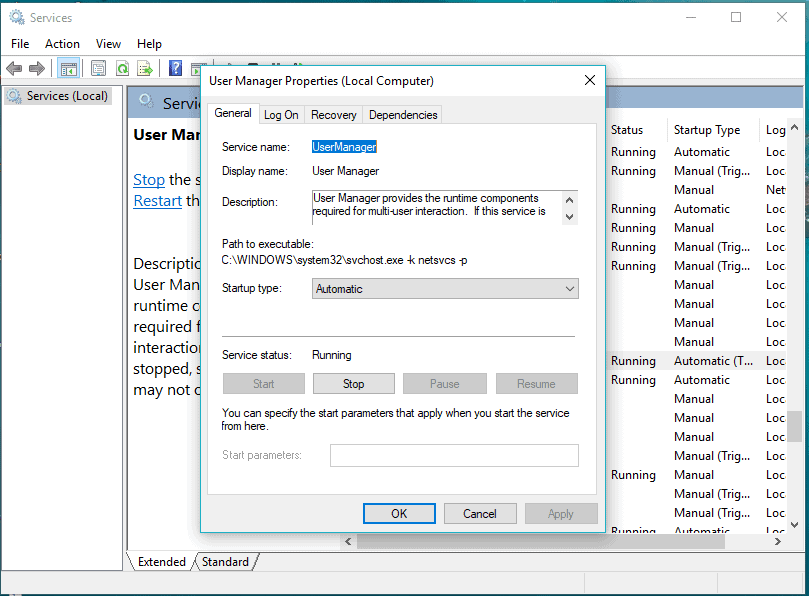This screenshot has width=809, height=596.
Task: Click the Log column header
Action: tap(775, 130)
